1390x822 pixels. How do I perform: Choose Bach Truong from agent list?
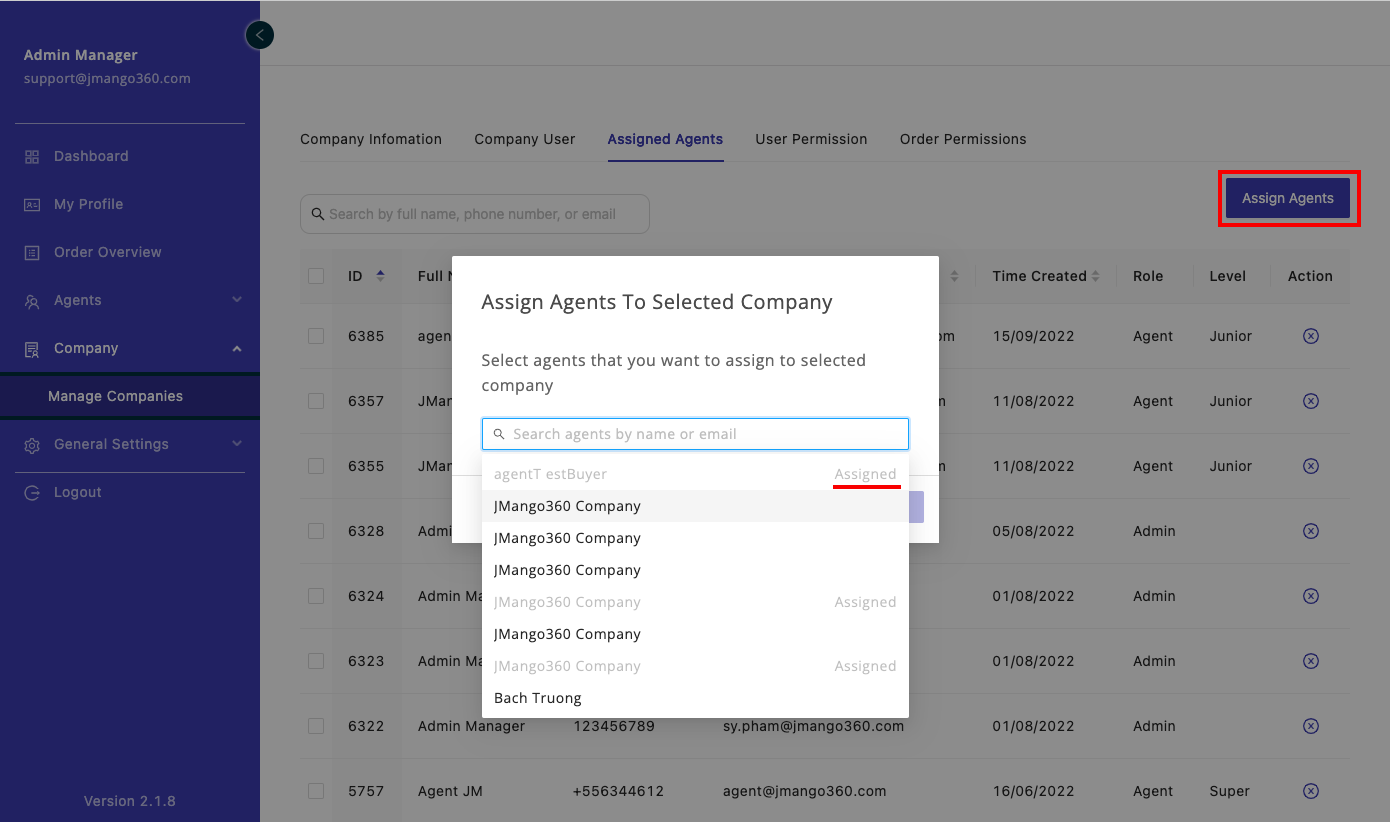tap(538, 698)
